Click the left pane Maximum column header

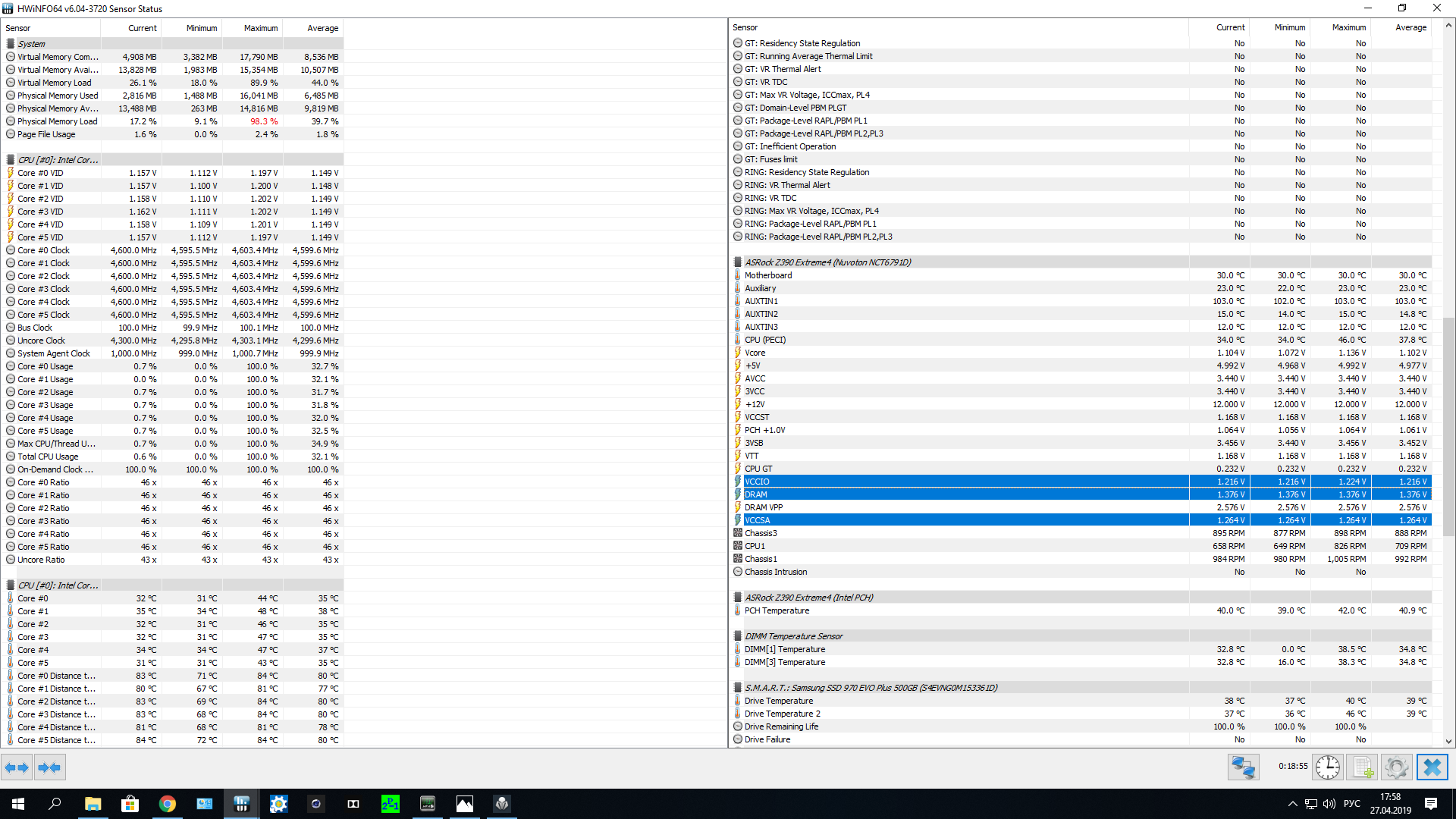[x=260, y=28]
